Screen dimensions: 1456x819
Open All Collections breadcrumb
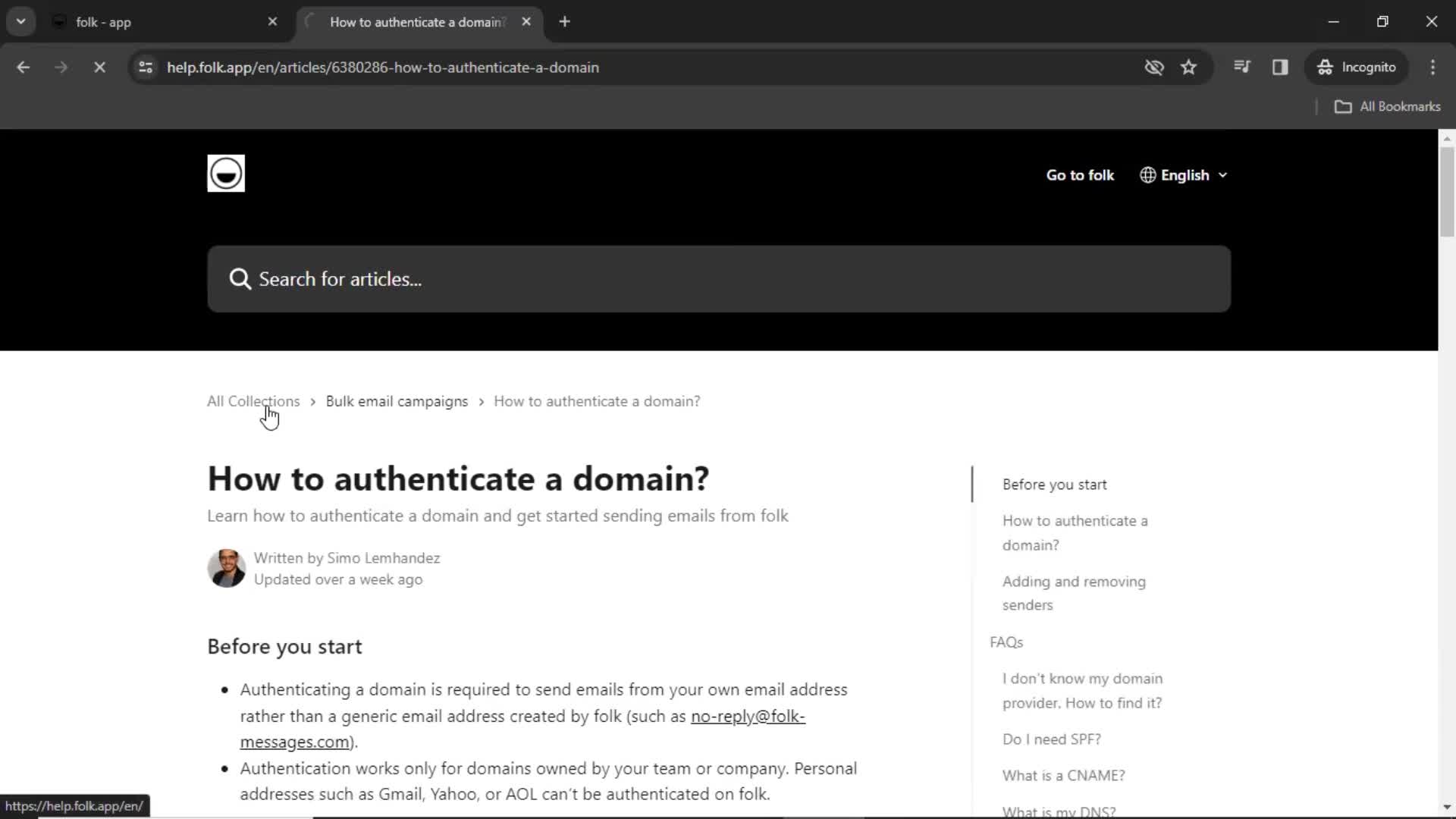coord(253,401)
